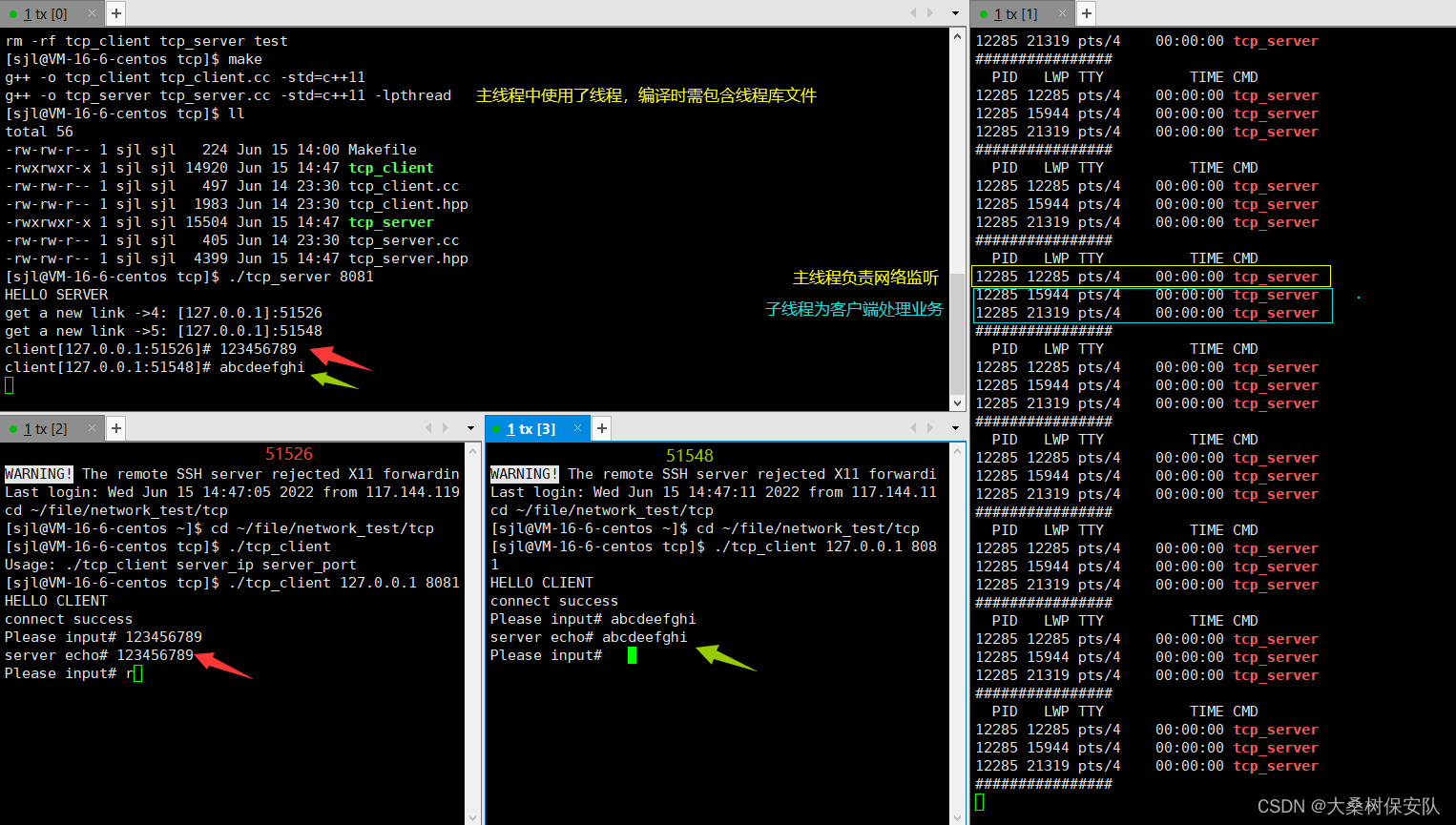Add new tab next to tx [2]
The height and width of the screenshot is (825, 1456).
(115, 428)
